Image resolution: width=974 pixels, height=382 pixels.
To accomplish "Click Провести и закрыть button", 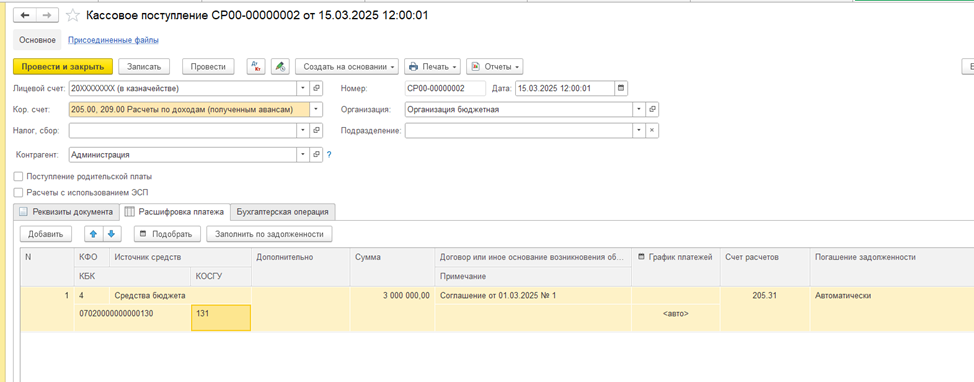I will point(63,66).
